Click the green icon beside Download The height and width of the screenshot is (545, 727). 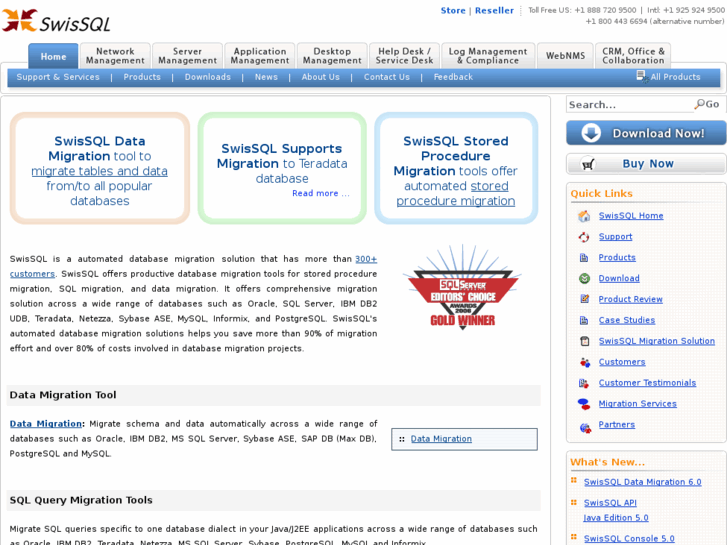click(x=584, y=278)
